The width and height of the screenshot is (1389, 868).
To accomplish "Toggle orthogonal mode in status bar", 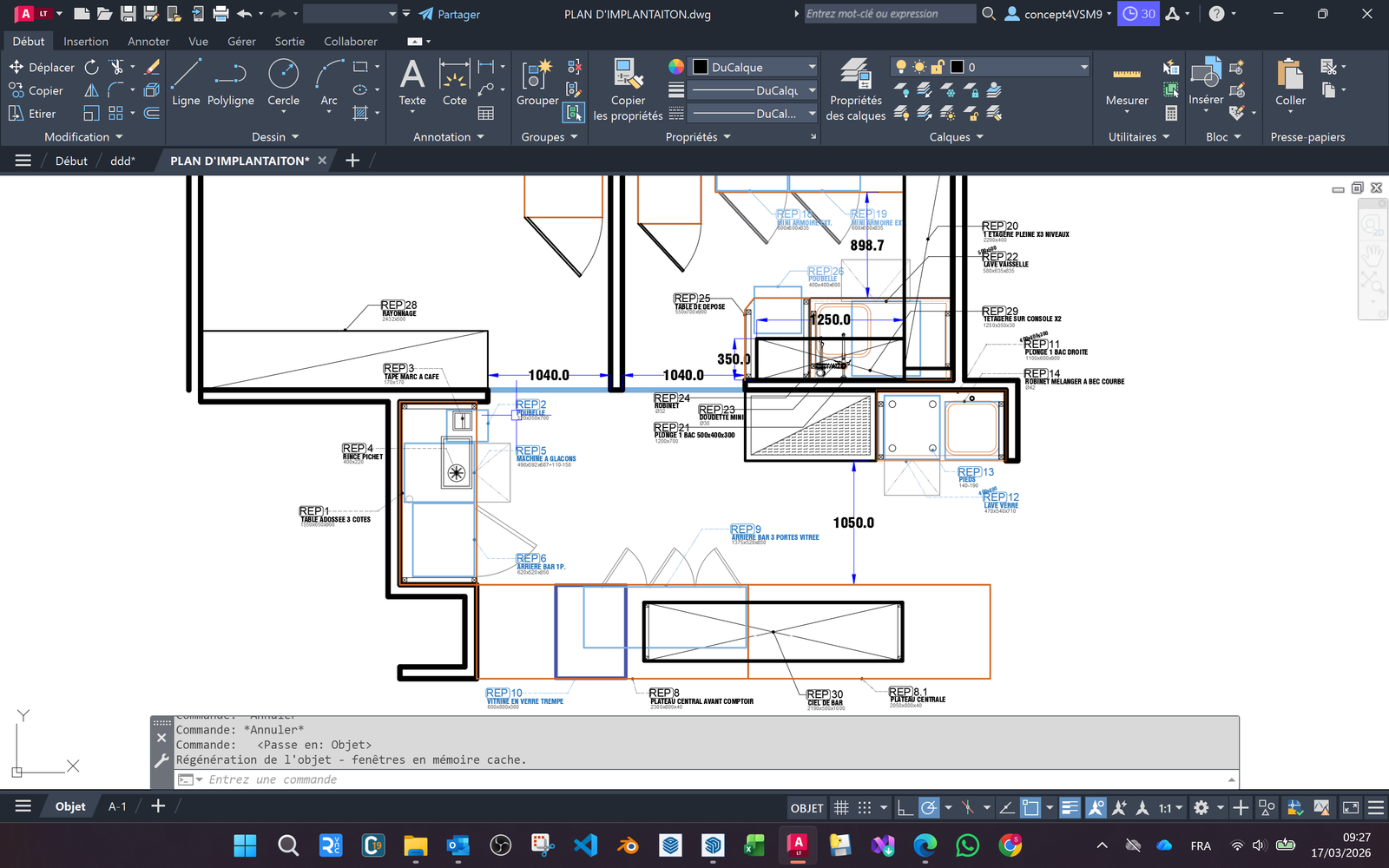I will (x=905, y=808).
